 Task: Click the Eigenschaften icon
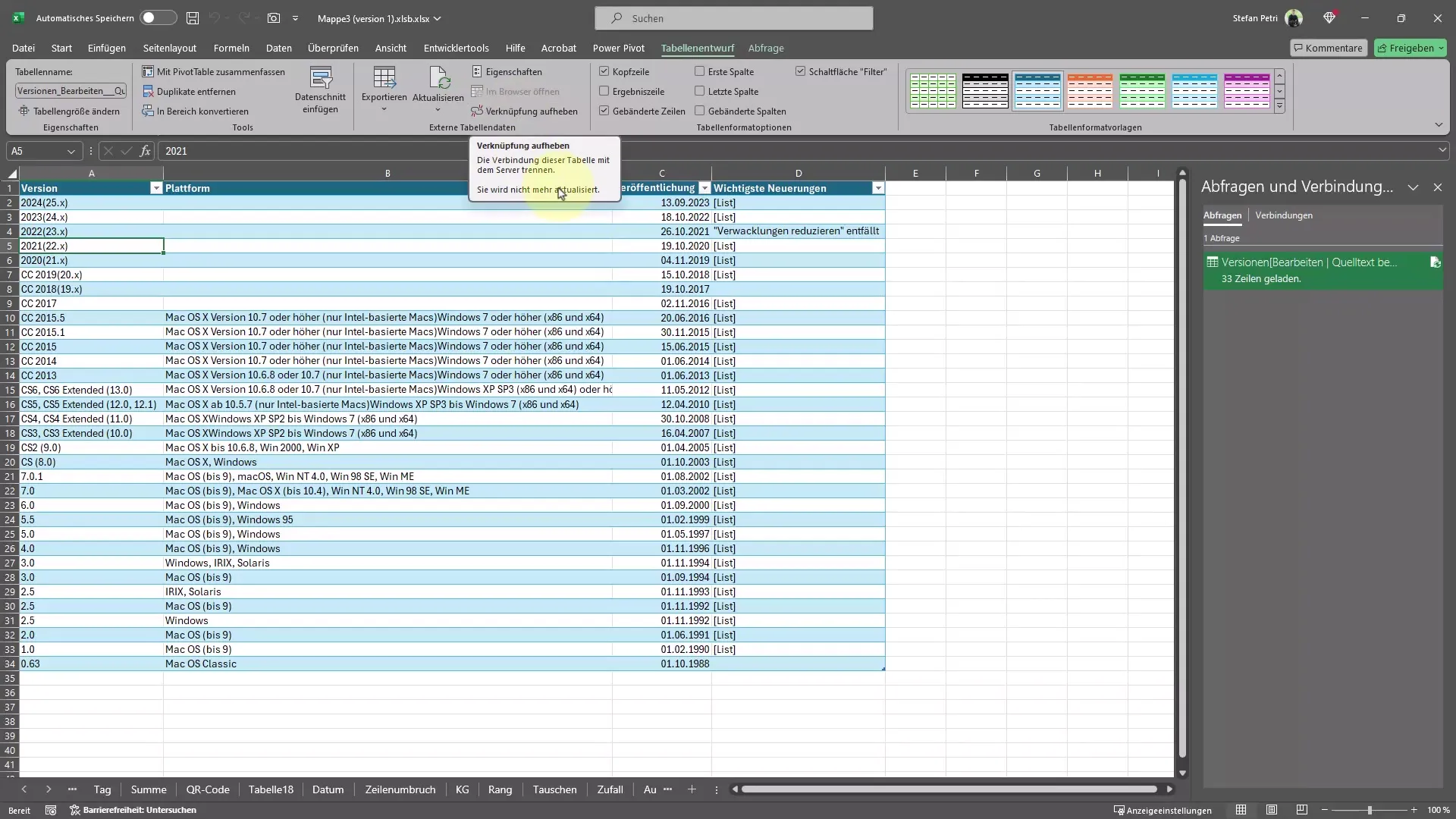click(480, 71)
